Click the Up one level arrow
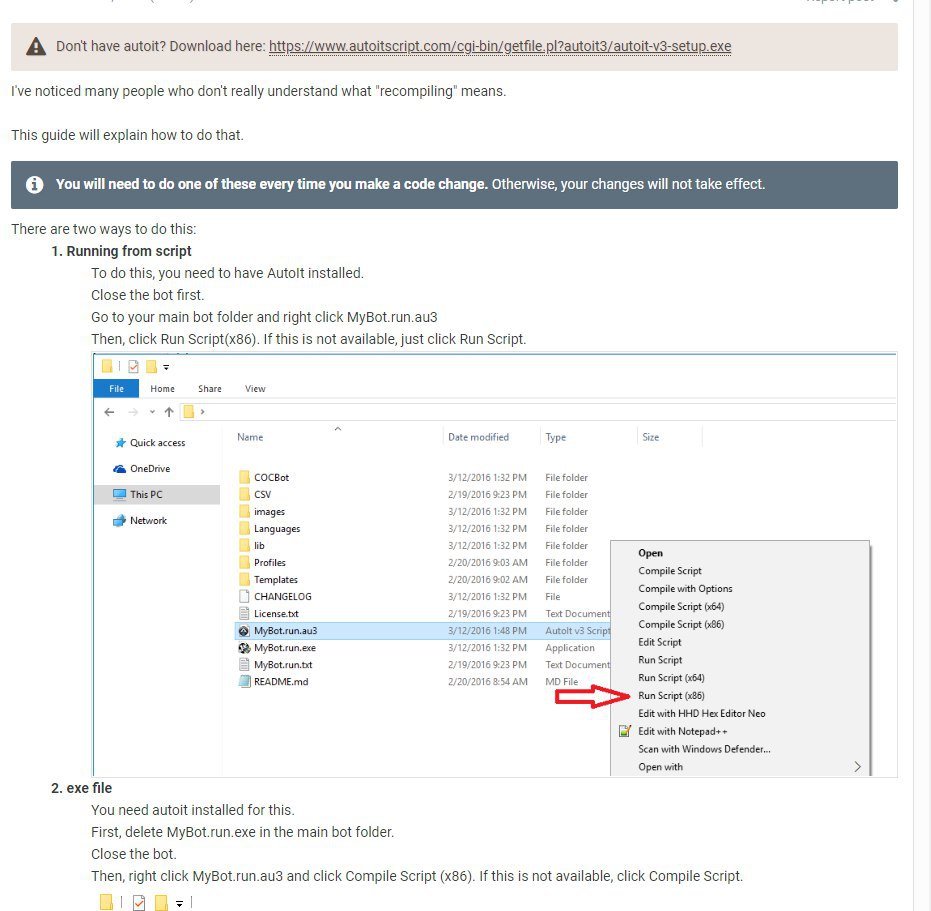The image size is (931, 911). coord(169,412)
